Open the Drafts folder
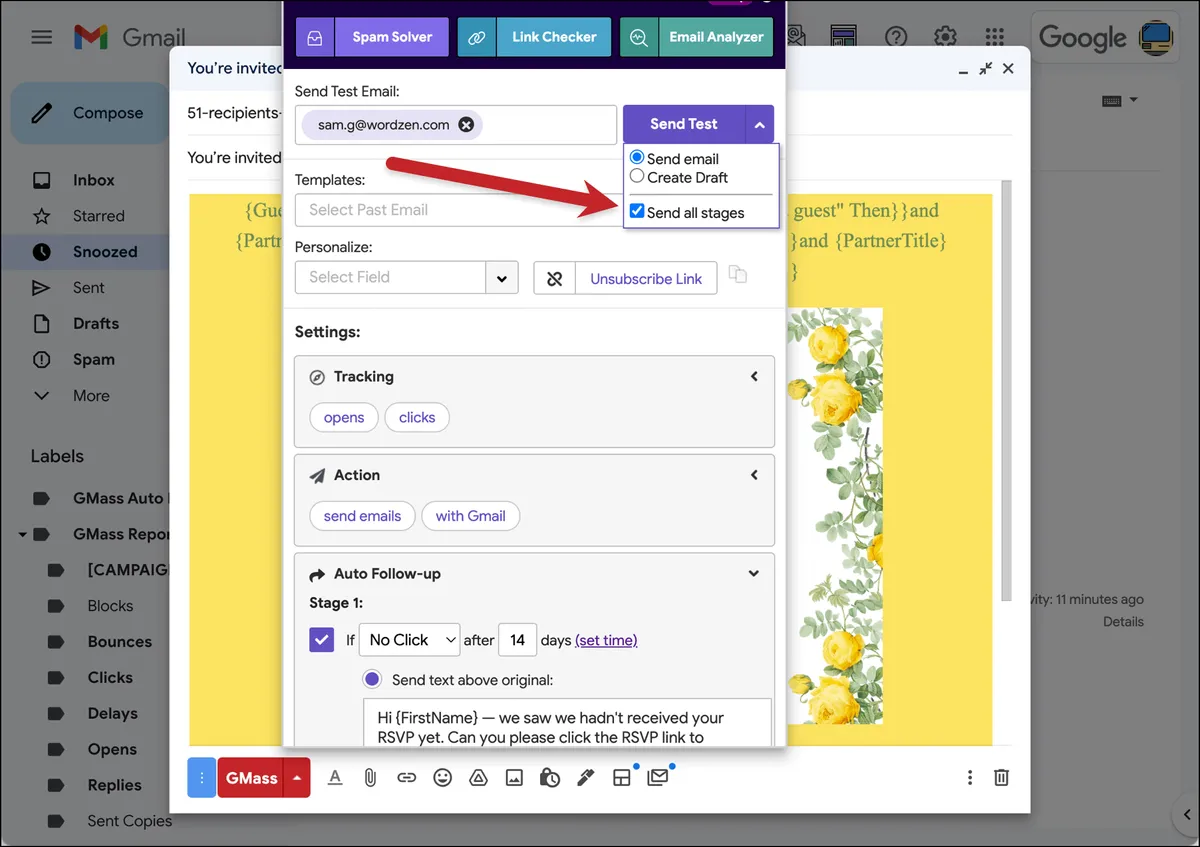 95,324
